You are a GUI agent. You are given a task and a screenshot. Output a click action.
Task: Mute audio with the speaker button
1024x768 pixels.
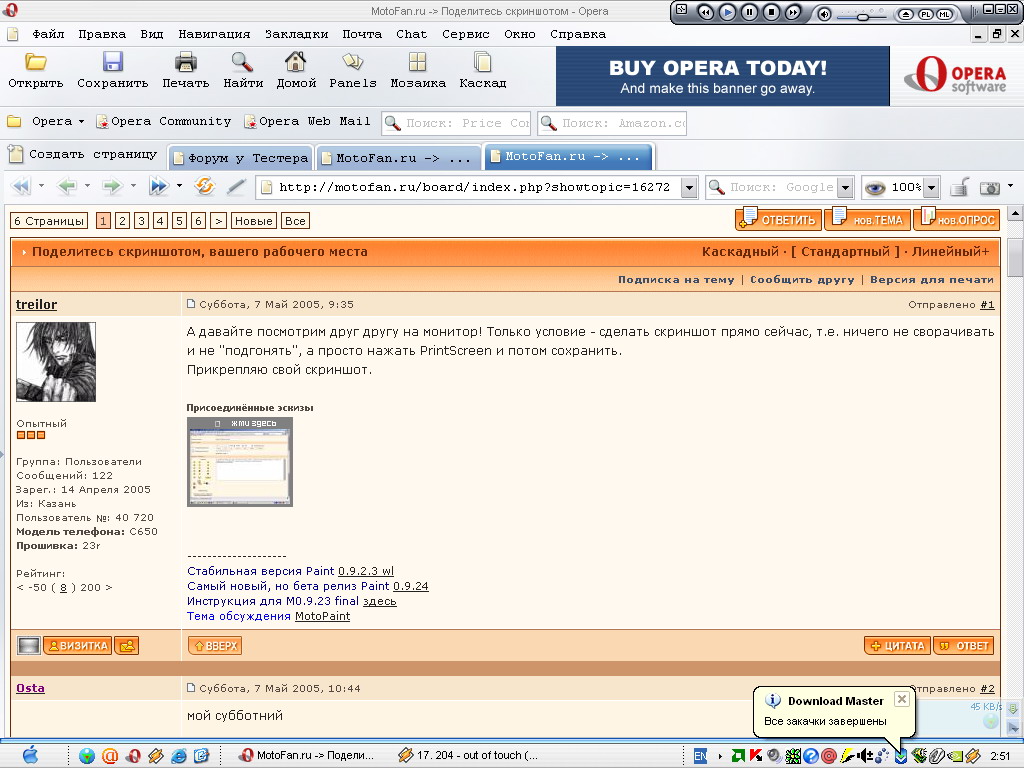point(825,14)
